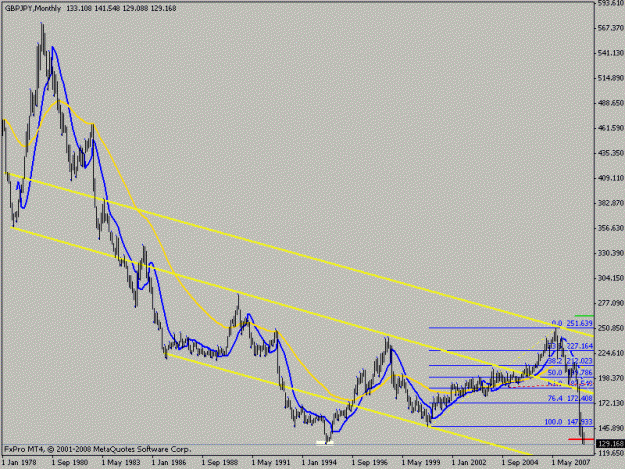This screenshot has height=469, width=625.
Task: Select the Fibonacci 76.4 level label 172.408
Action: point(570,398)
